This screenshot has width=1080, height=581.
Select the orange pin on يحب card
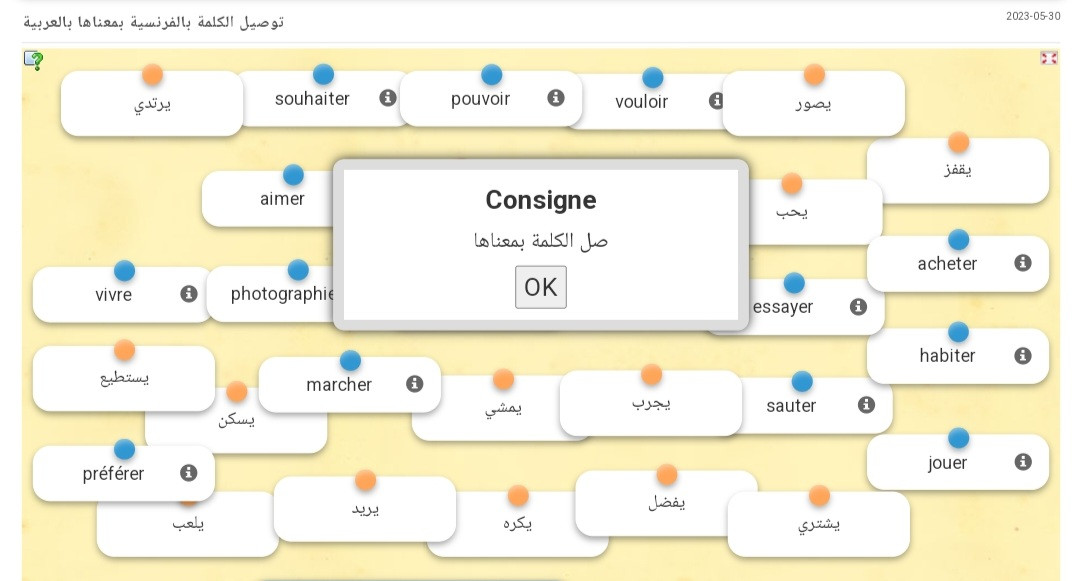(x=792, y=184)
